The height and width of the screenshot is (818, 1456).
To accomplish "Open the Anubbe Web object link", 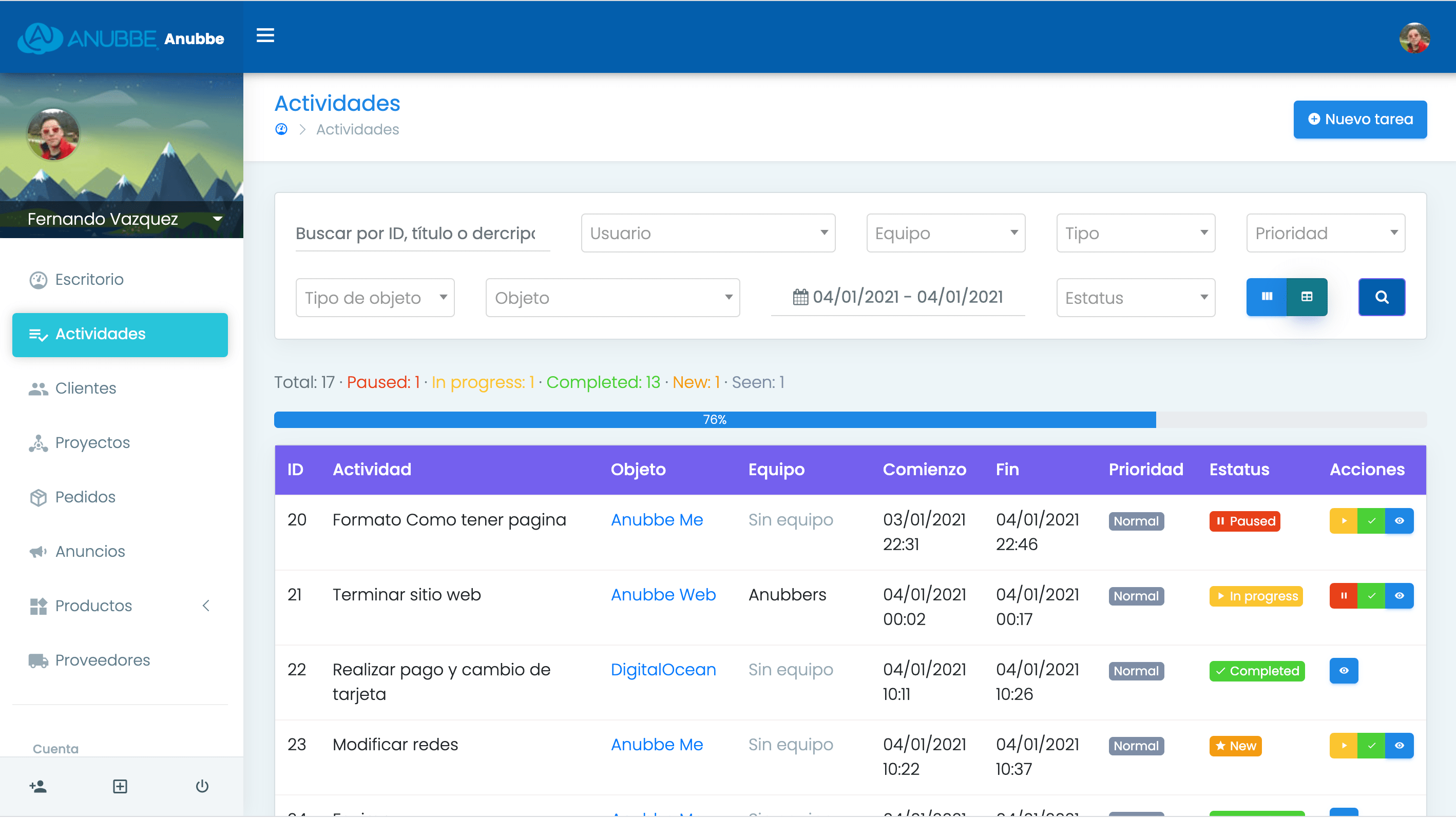I will tap(663, 594).
